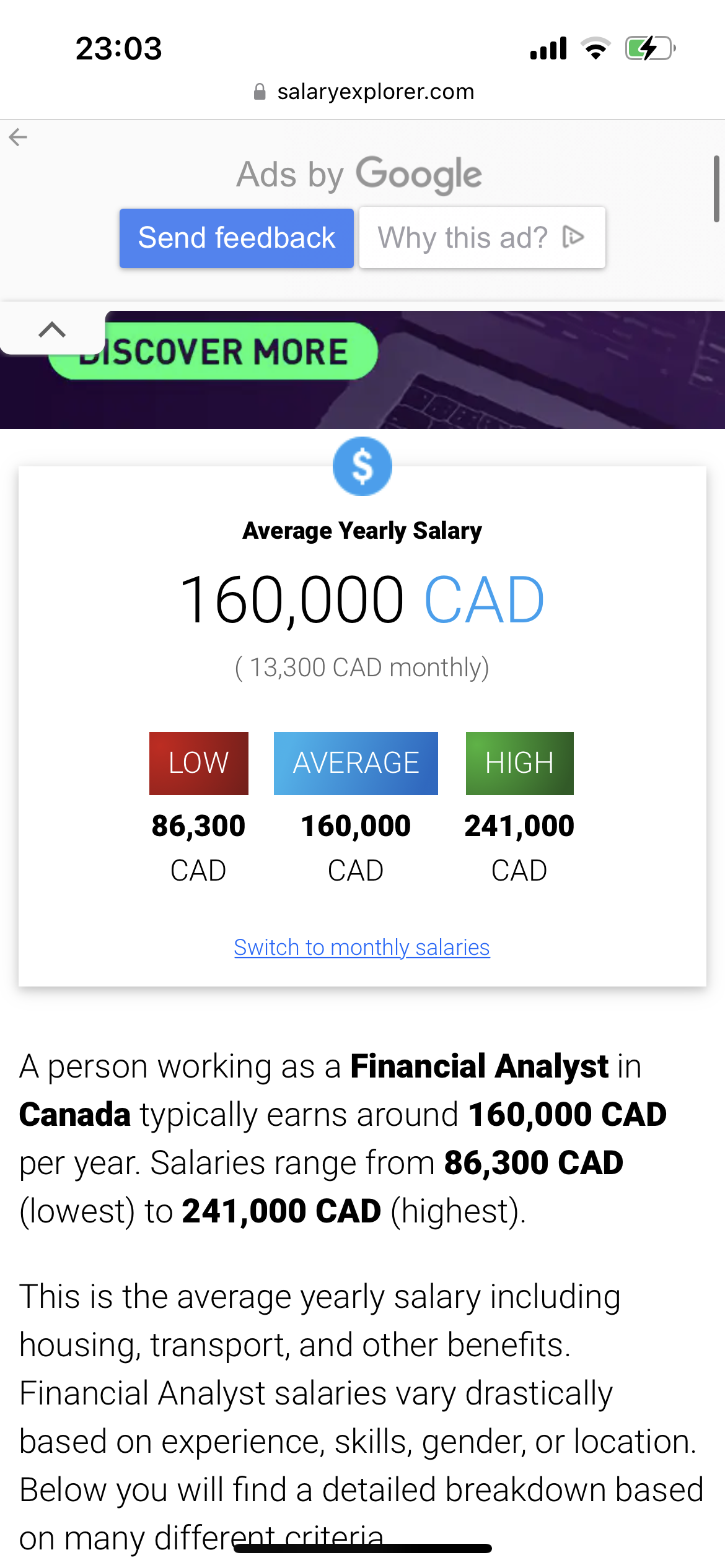Open the Why this ad? option
Screen dimensions: 725x1568
click(x=481, y=238)
